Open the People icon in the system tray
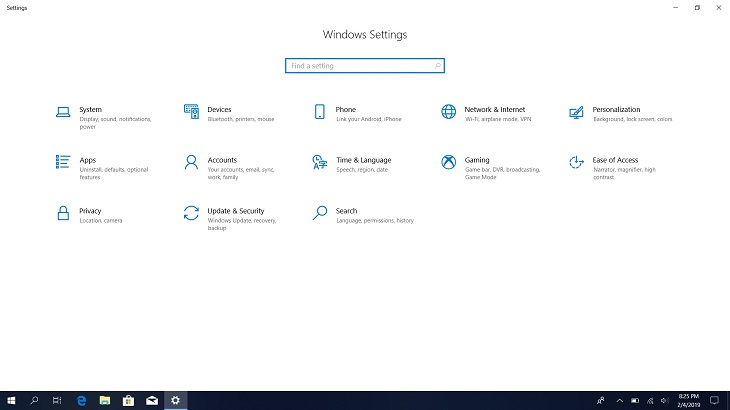The height and width of the screenshot is (410, 730). point(601,400)
